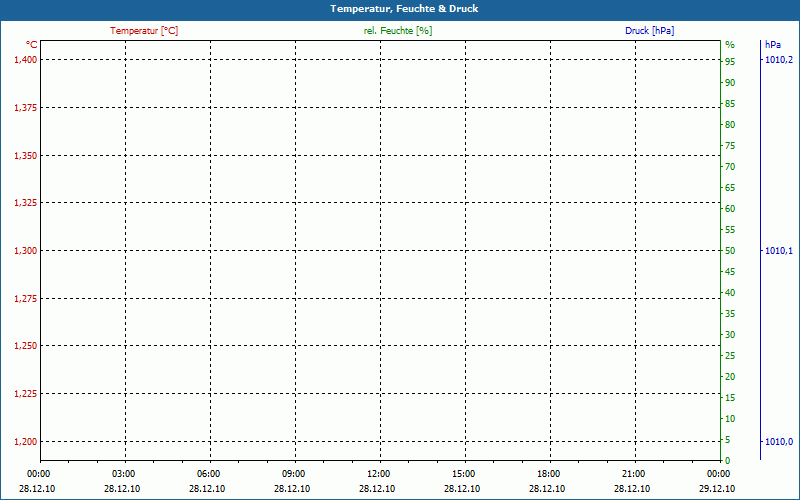
Task: Click the 03:00 time axis label
Action: 123,474
